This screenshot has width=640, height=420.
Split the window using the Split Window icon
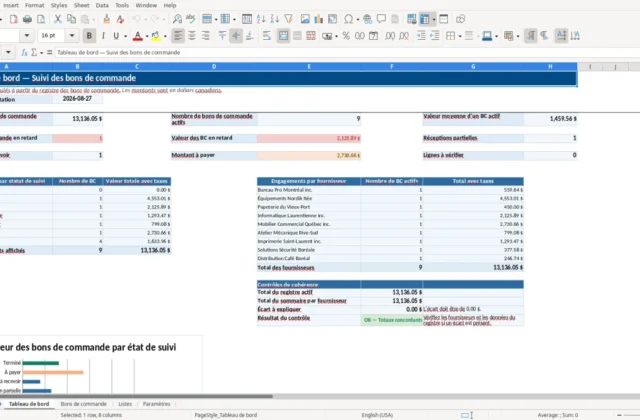point(444,19)
